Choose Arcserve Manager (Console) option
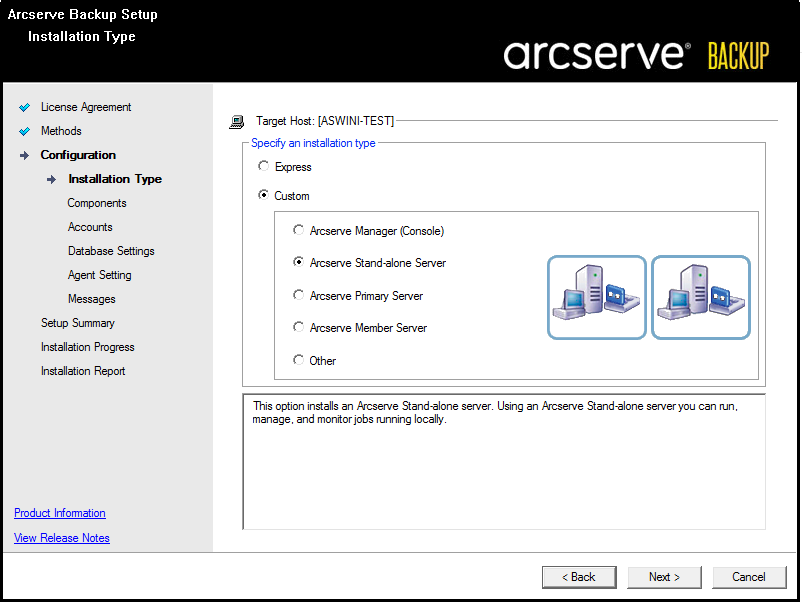The image size is (802, 604). pyautogui.click(x=299, y=231)
